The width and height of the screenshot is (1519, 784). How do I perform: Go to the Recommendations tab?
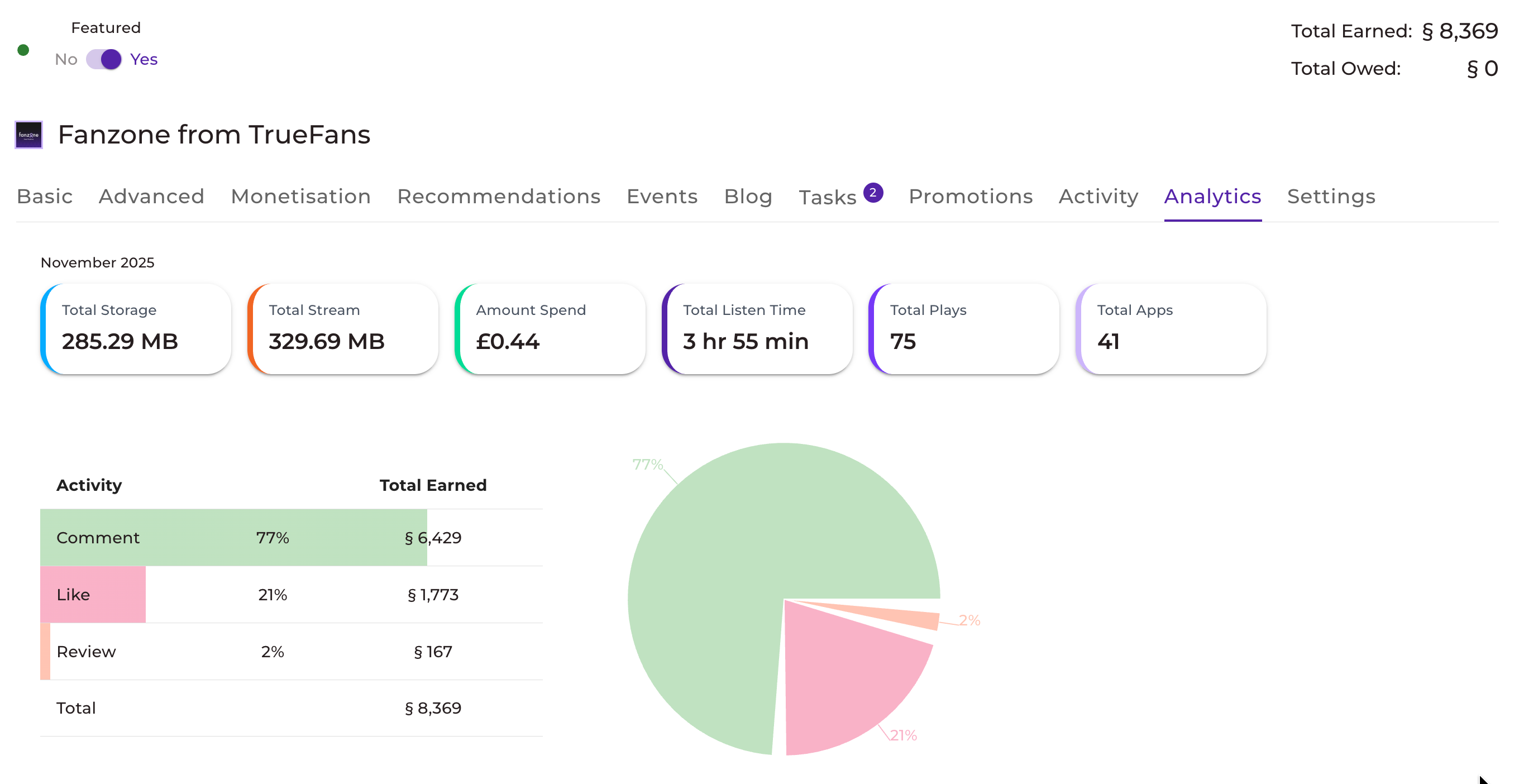[498, 197]
